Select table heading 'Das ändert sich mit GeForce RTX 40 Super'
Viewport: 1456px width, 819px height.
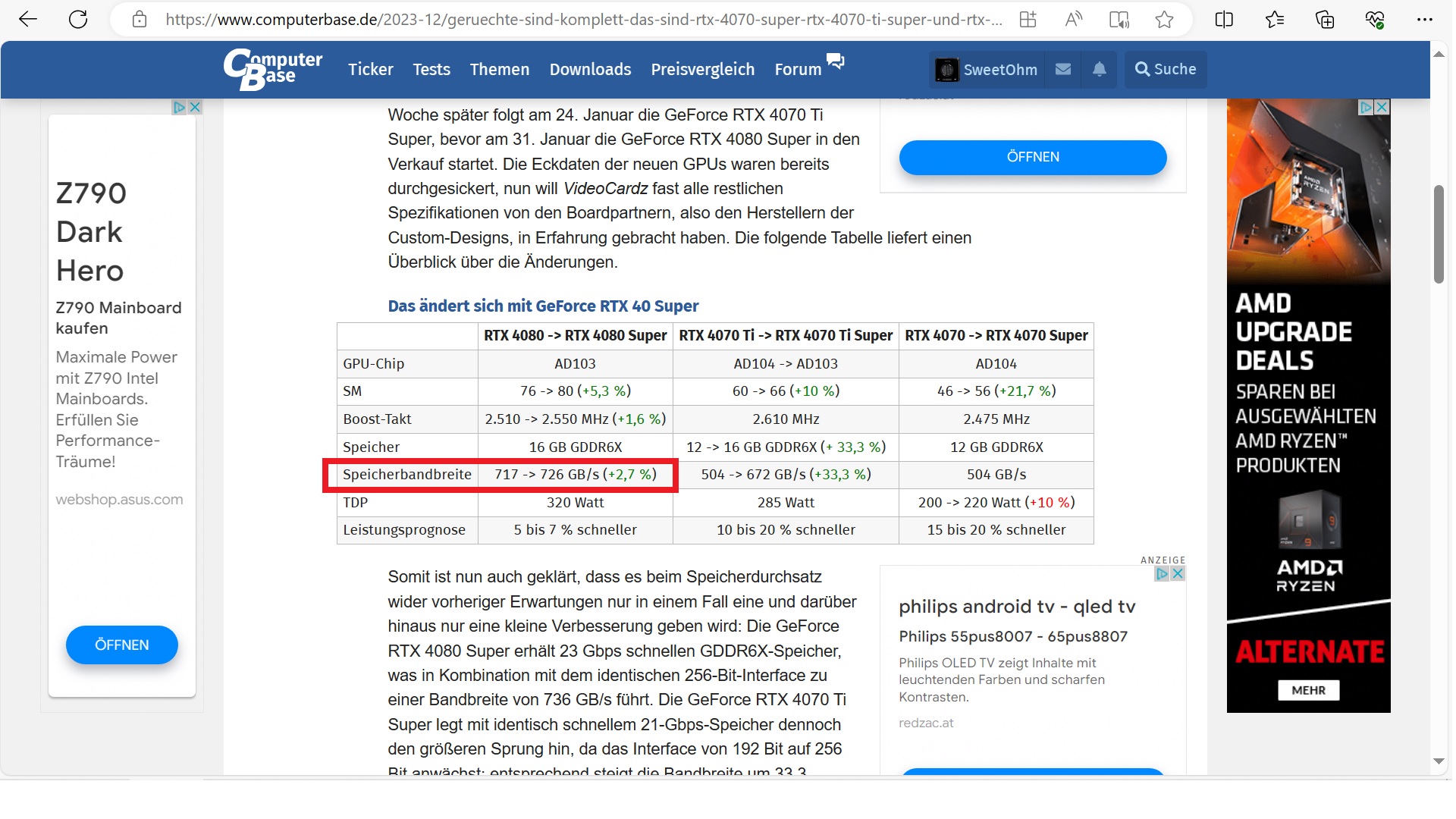(x=543, y=306)
